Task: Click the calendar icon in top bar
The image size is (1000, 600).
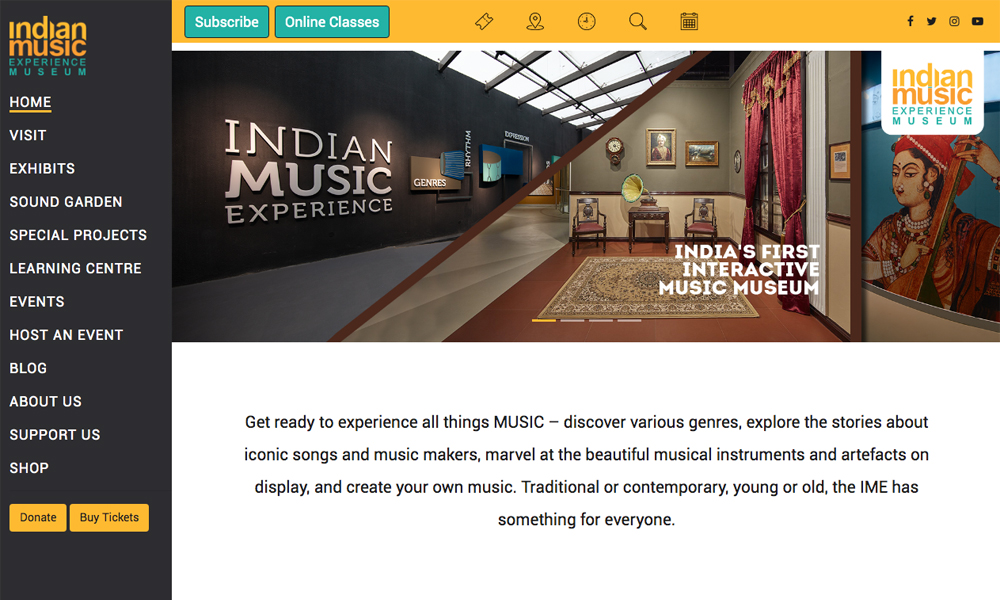Action: point(689,22)
